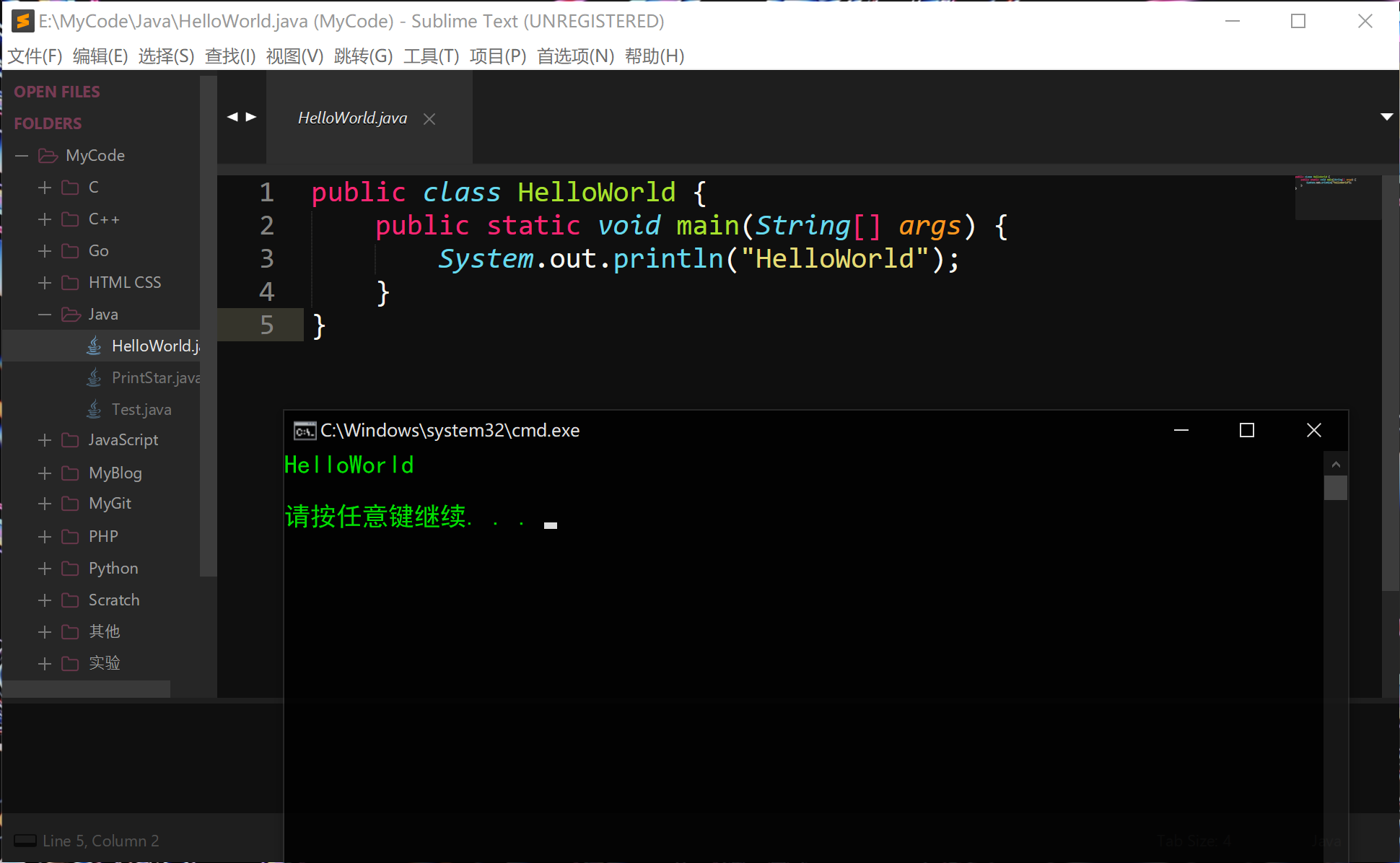Viewport: 1400px width, 863px height.
Task: Open the 编辑(E) menu
Action: tap(100, 56)
